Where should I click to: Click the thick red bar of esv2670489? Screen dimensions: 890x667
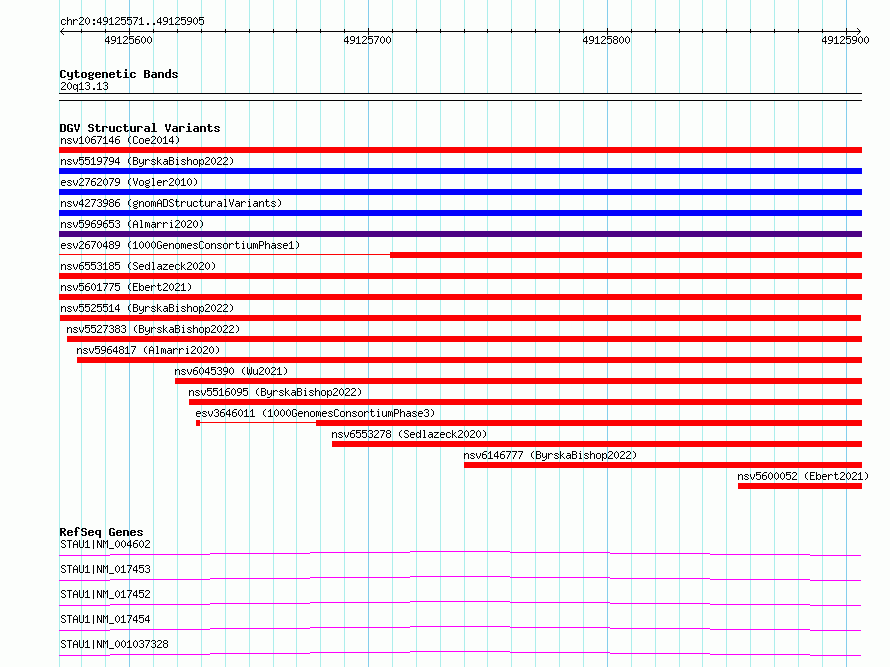click(626, 255)
